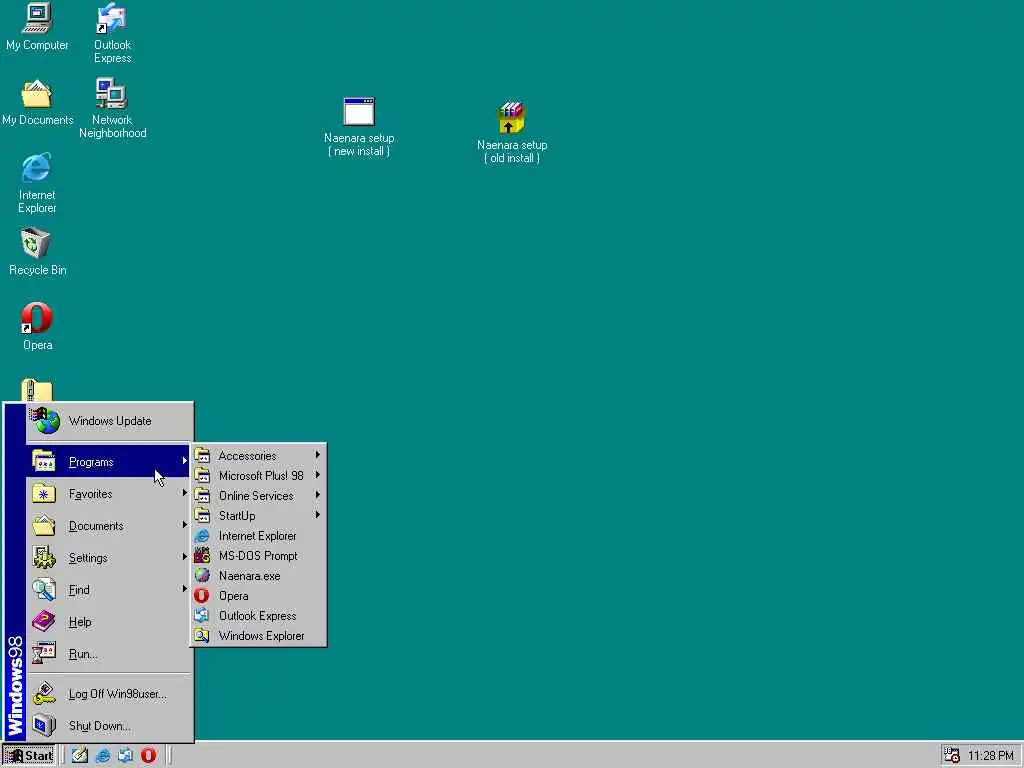Screen dimensions: 1024x768
Task: Open Outlook Express desktop shortcut
Action: click(x=112, y=33)
